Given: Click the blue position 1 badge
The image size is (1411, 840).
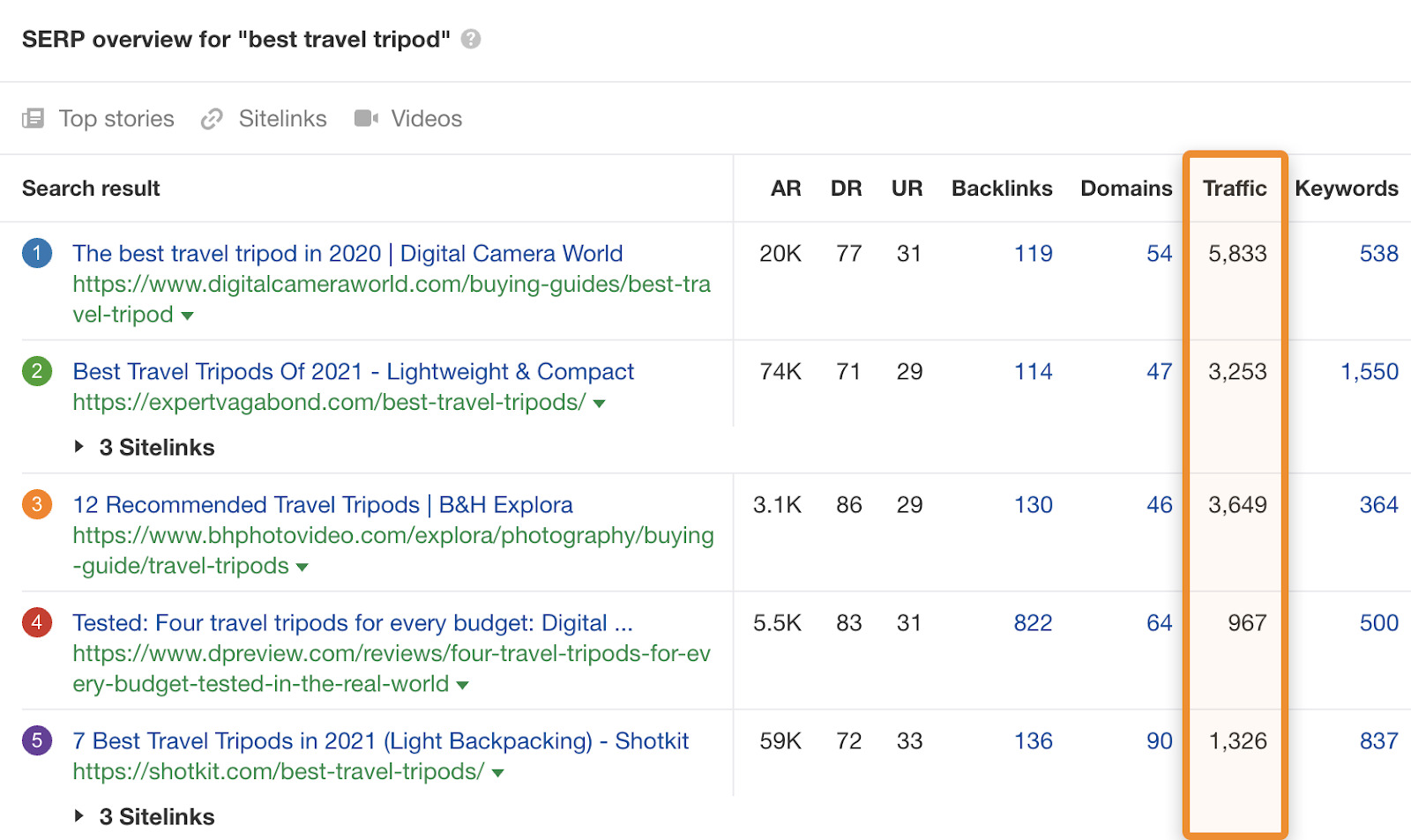Looking at the screenshot, I should (37, 254).
